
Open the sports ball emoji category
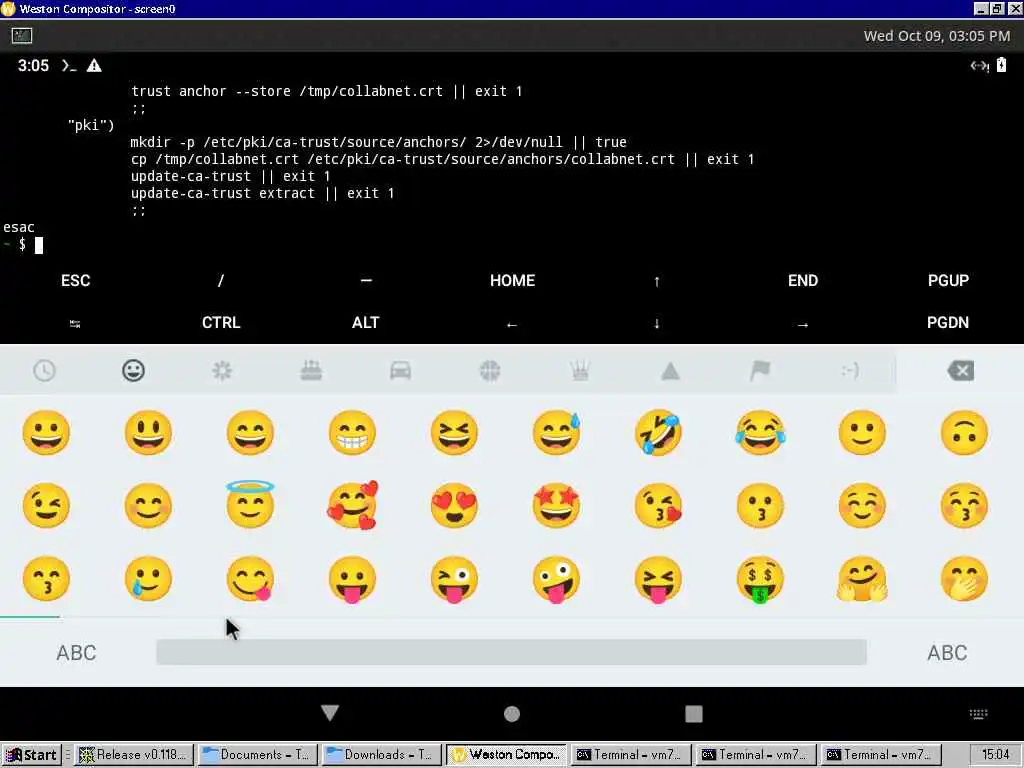[490, 371]
